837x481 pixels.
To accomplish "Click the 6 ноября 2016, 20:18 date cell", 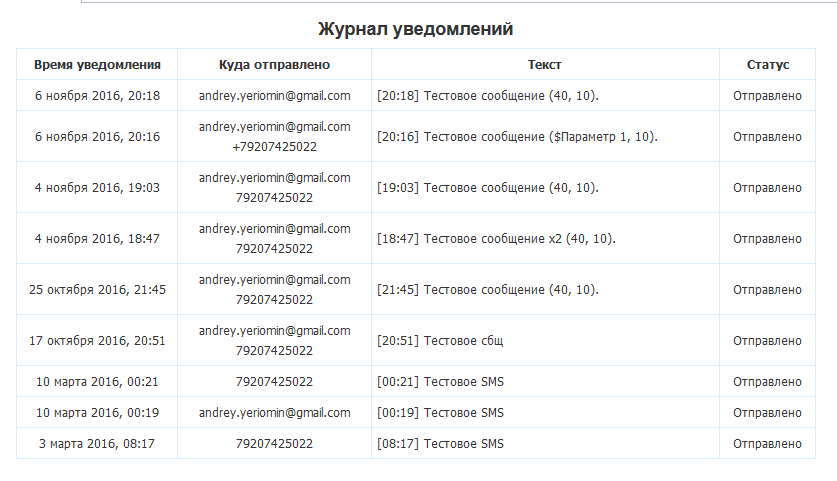I will tap(97, 96).
